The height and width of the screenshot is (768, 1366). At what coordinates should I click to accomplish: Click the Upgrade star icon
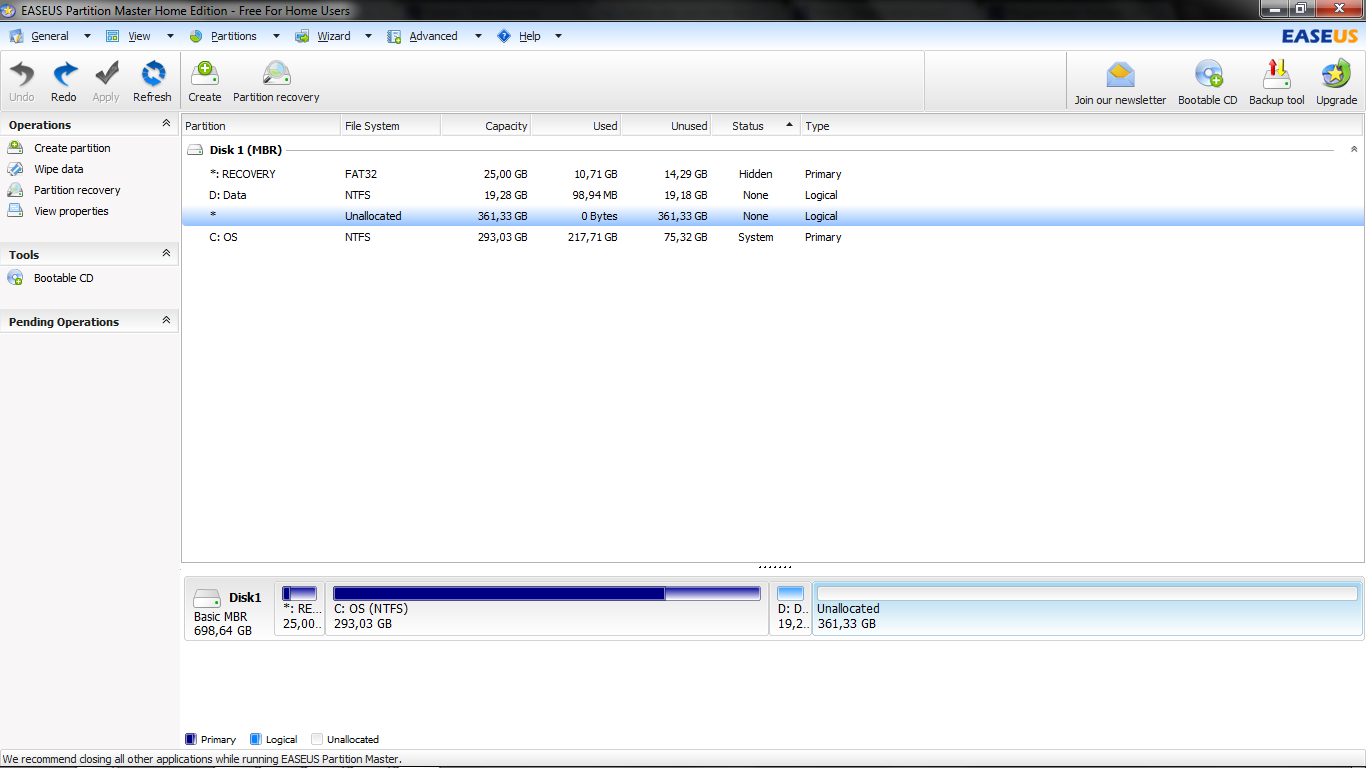[x=1336, y=75]
